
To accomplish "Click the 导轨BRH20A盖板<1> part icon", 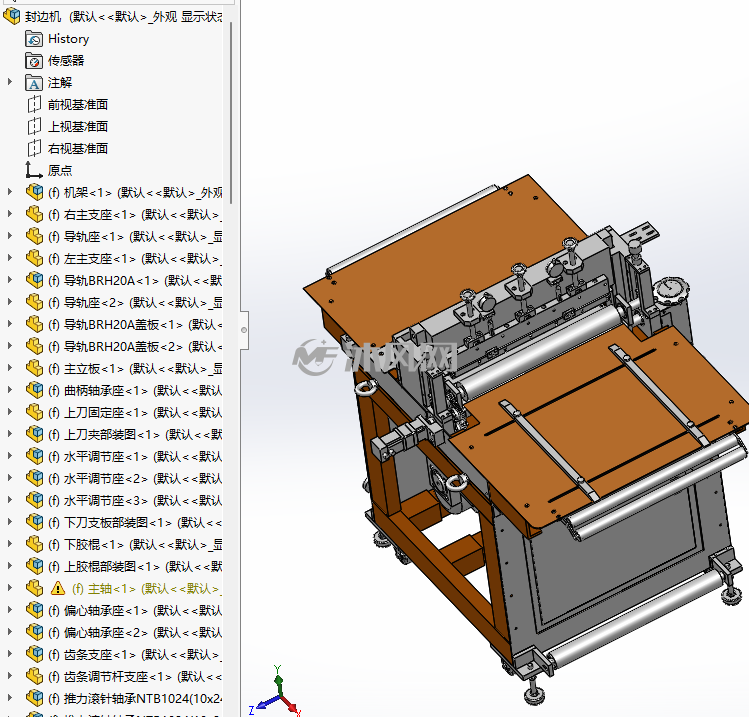I will (34, 324).
